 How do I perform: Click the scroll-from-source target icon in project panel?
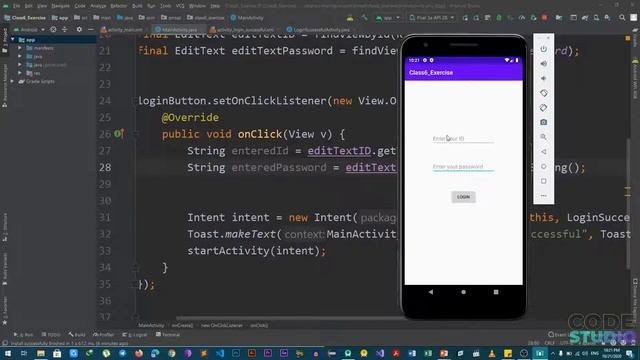point(53,29)
